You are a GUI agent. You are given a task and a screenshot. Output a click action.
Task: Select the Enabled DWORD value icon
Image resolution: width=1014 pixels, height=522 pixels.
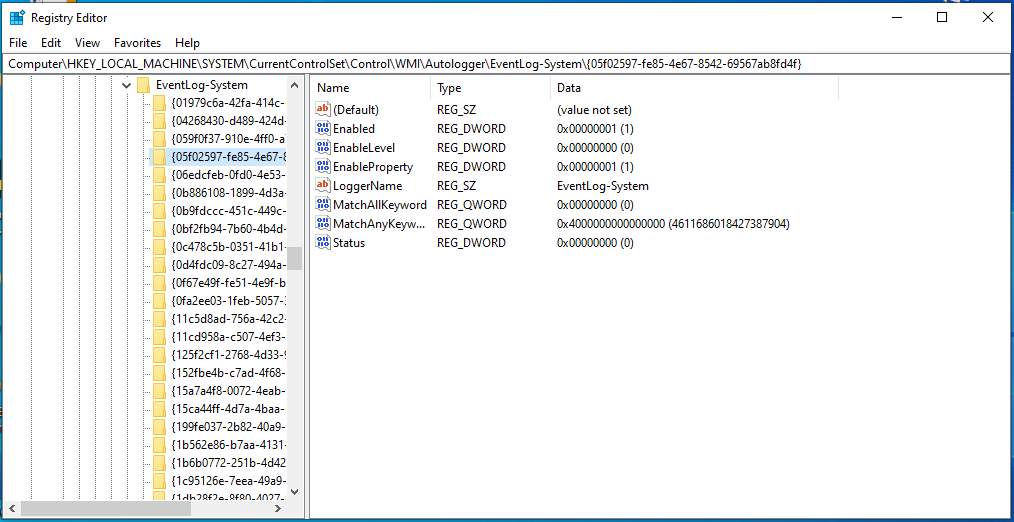tap(323, 129)
